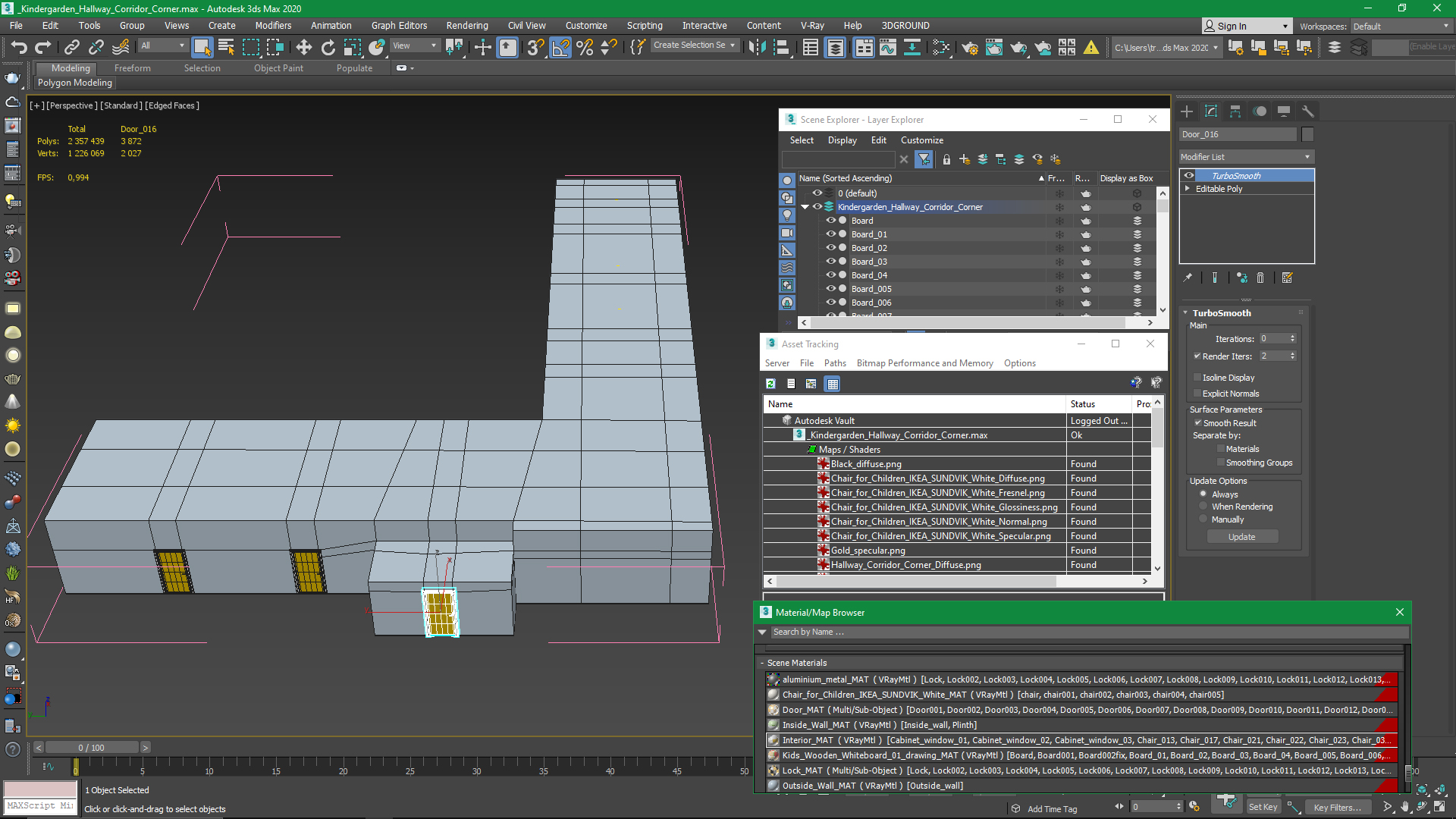Viewport: 1456px width, 819px height.
Task: Open the project path dropdown
Action: click(1166, 47)
